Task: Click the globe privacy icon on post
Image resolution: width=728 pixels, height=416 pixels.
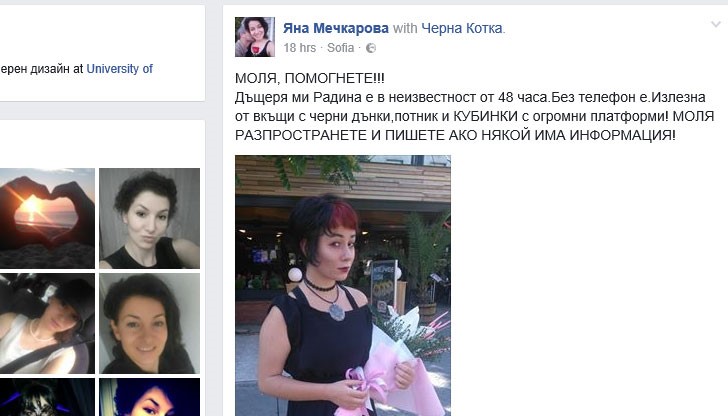Action: (370, 48)
